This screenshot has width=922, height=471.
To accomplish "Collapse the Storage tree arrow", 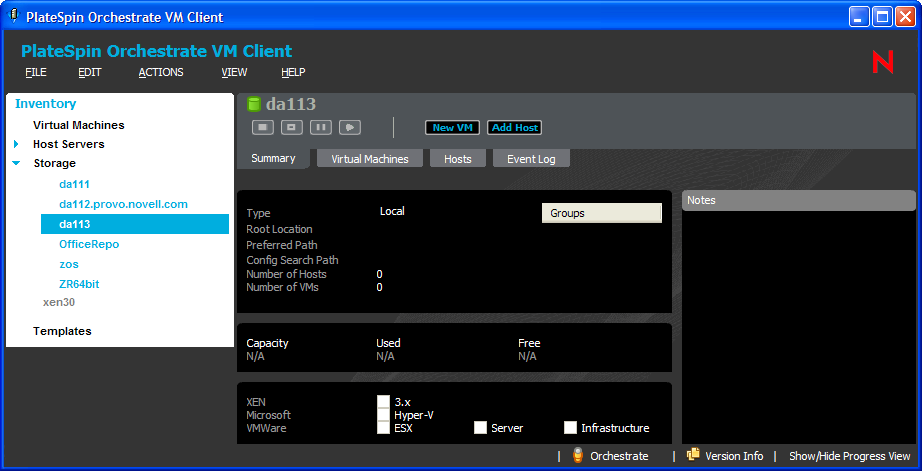I will click(x=16, y=163).
